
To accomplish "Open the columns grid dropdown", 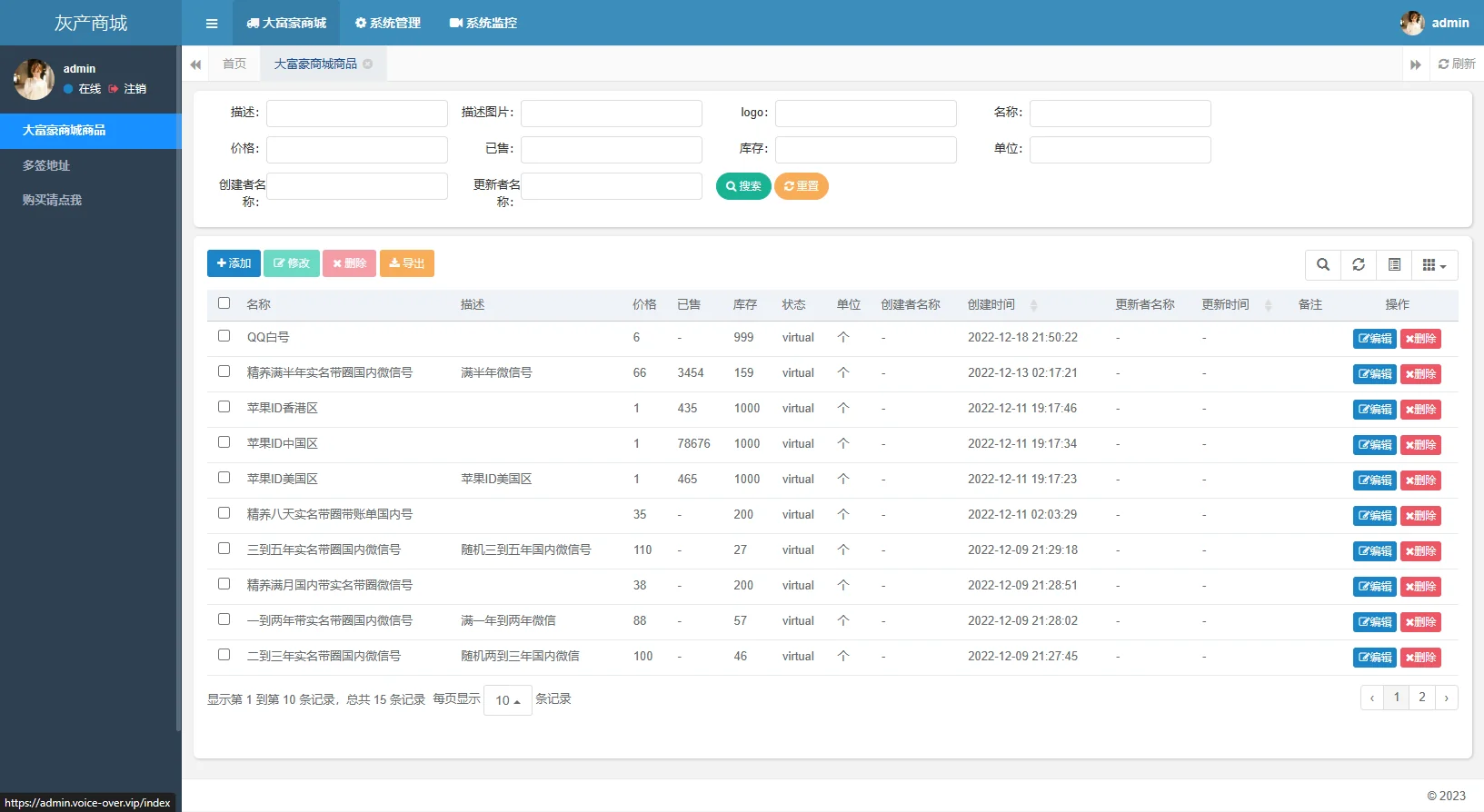I will [x=1433, y=264].
